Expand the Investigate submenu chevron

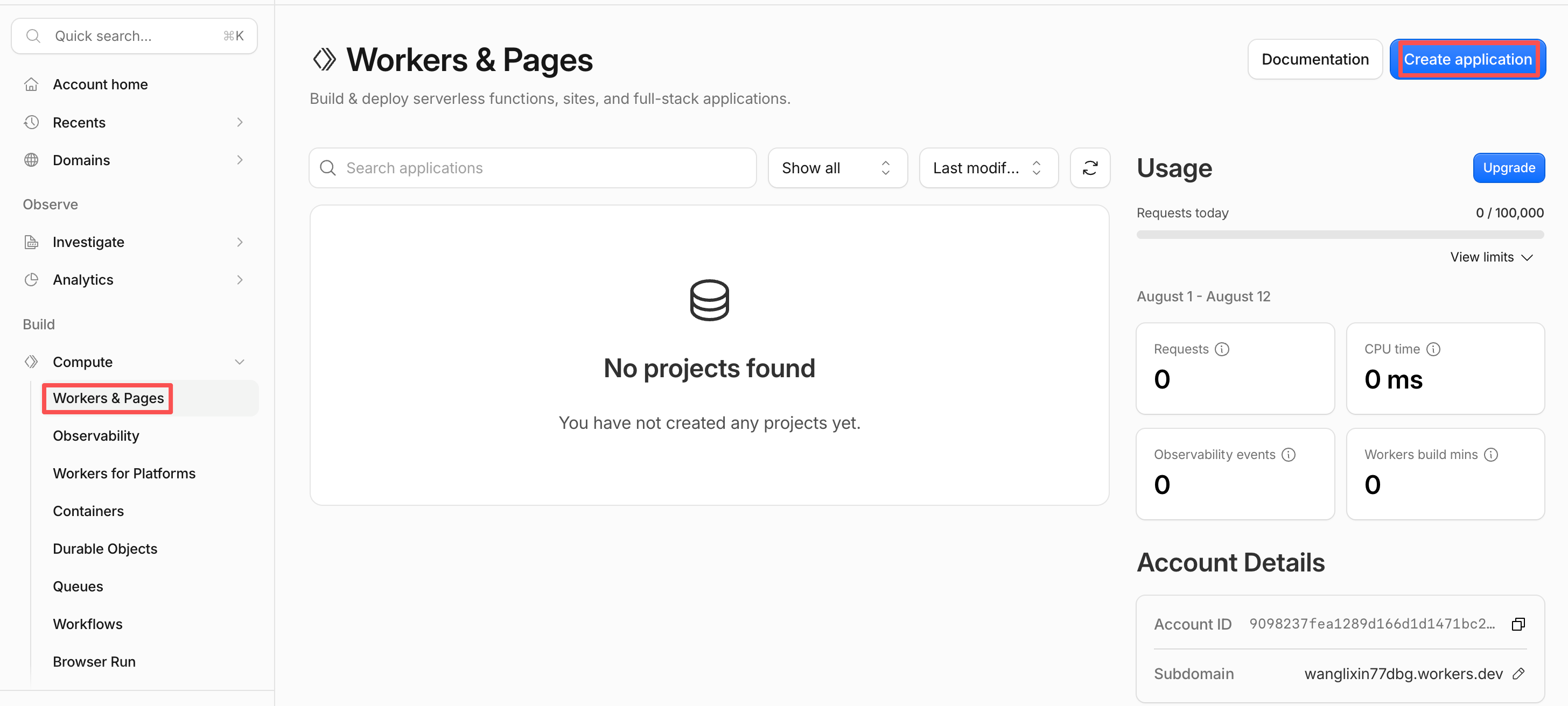click(x=240, y=242)
